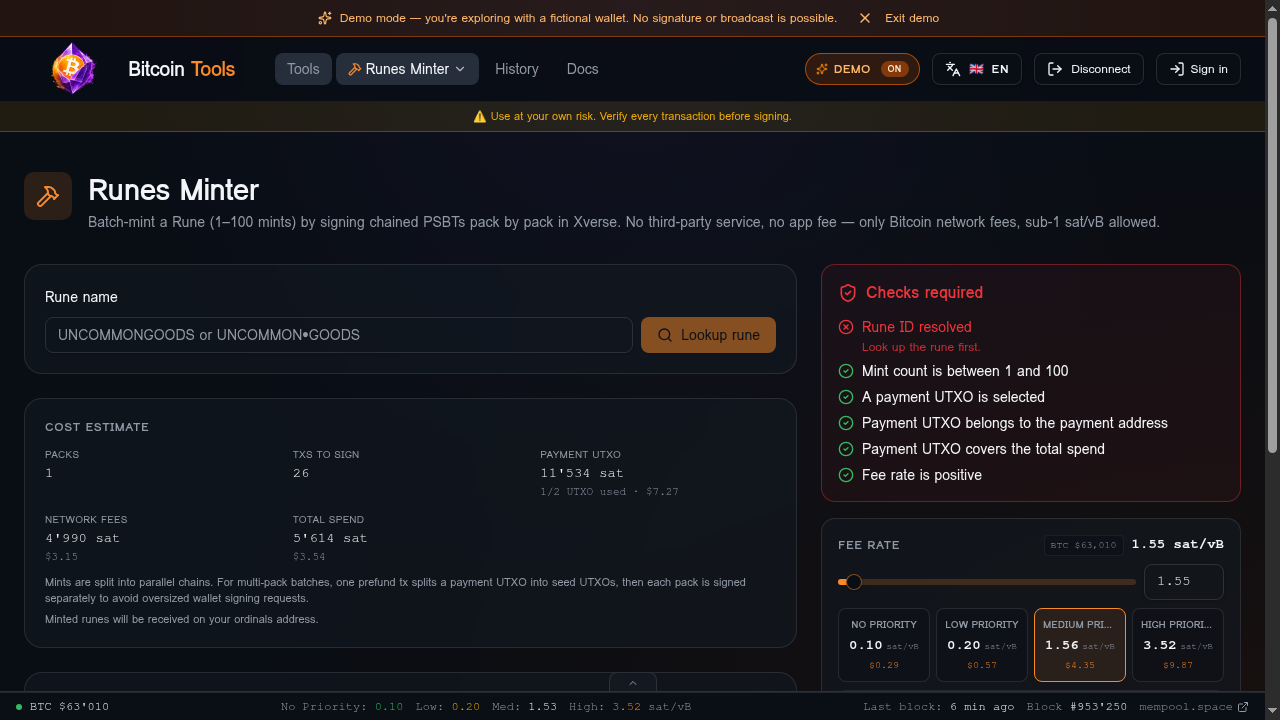Click the external link icon after mempool.space
Viewport: 1280px width, 720px height.
(1243, 707)
